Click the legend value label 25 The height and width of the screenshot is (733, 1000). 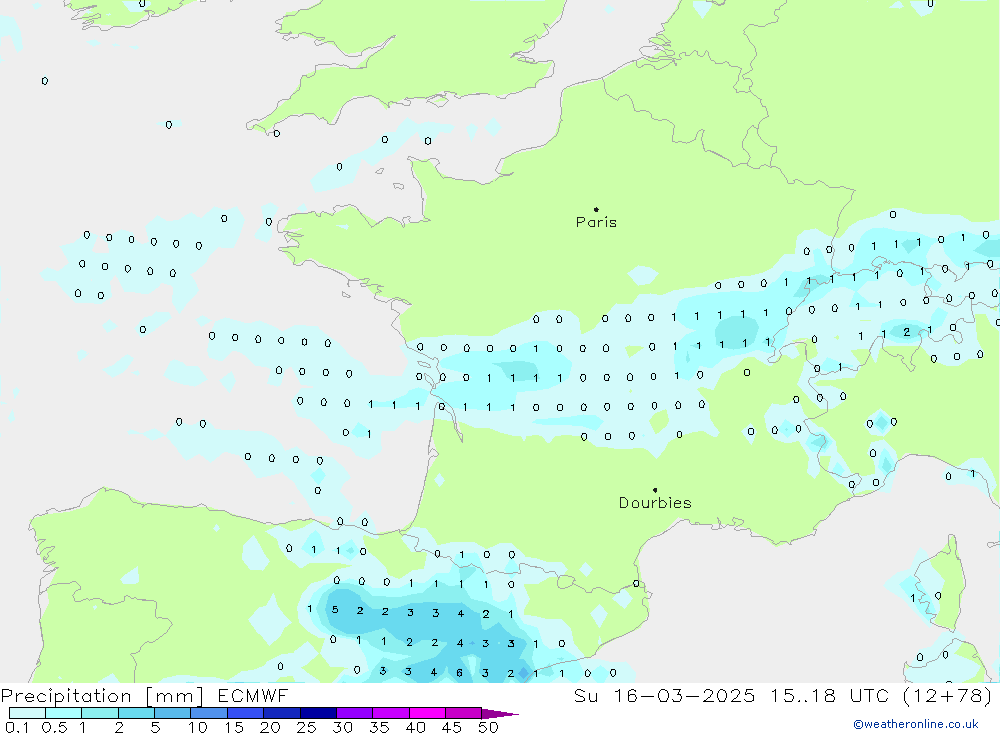307,727
